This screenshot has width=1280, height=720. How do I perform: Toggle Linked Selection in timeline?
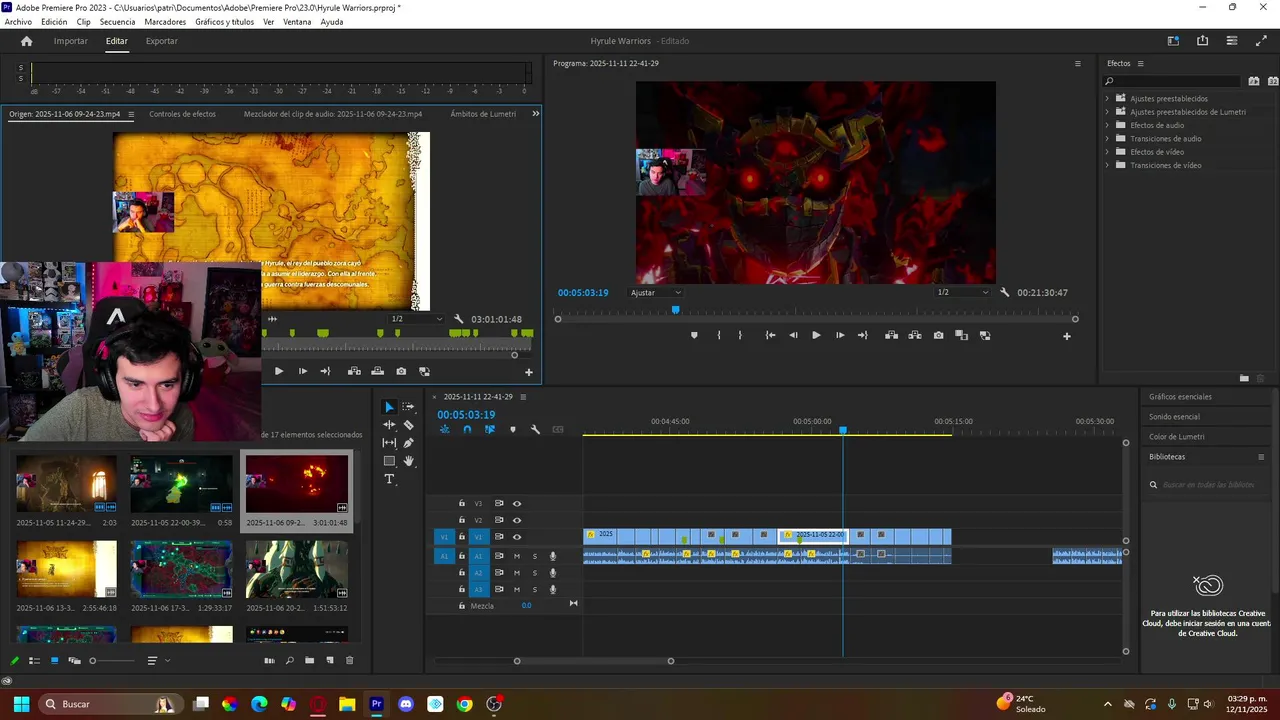pos(490,430)
